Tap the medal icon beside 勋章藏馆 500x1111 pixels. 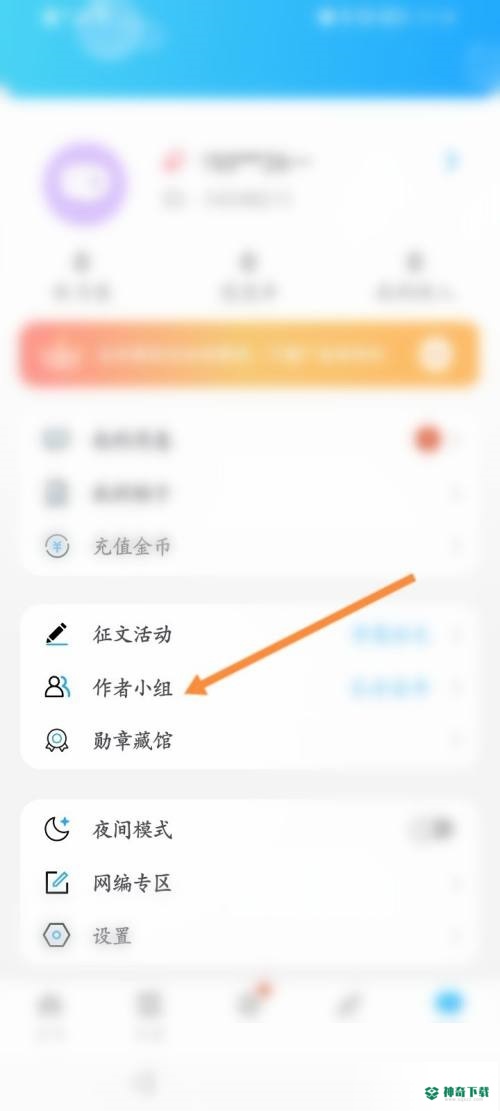coord(57,740)
